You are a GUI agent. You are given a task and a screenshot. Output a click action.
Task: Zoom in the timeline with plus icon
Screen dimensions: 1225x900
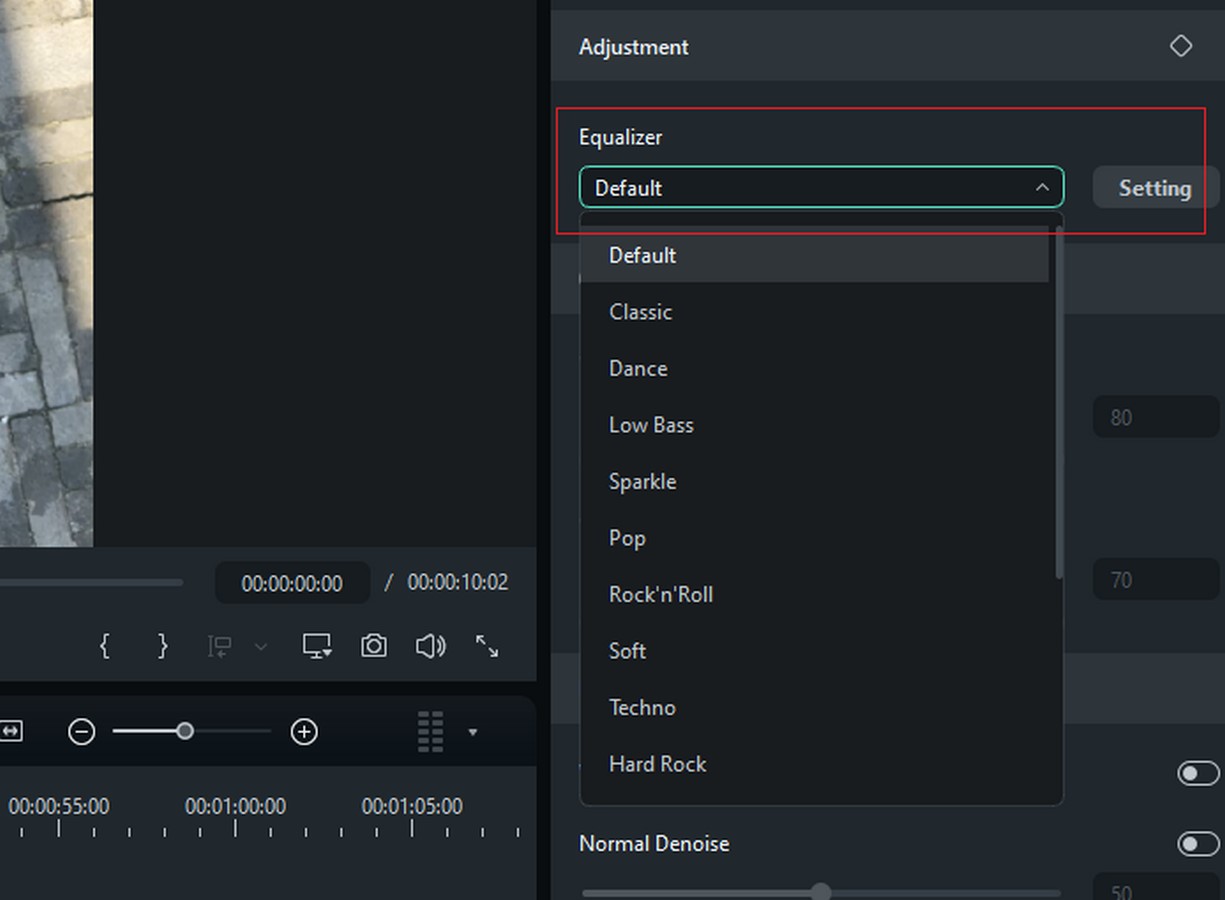[304, 732]
